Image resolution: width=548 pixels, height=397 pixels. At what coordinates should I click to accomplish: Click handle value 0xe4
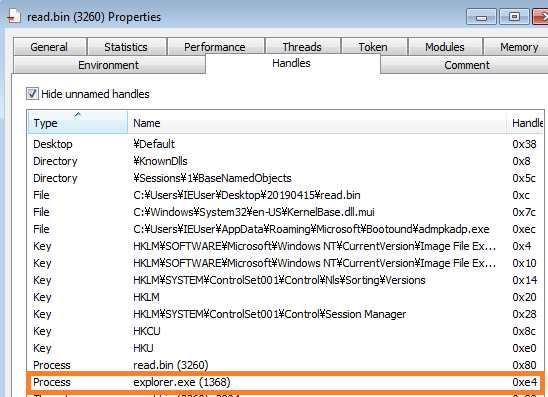coord(524,382)
